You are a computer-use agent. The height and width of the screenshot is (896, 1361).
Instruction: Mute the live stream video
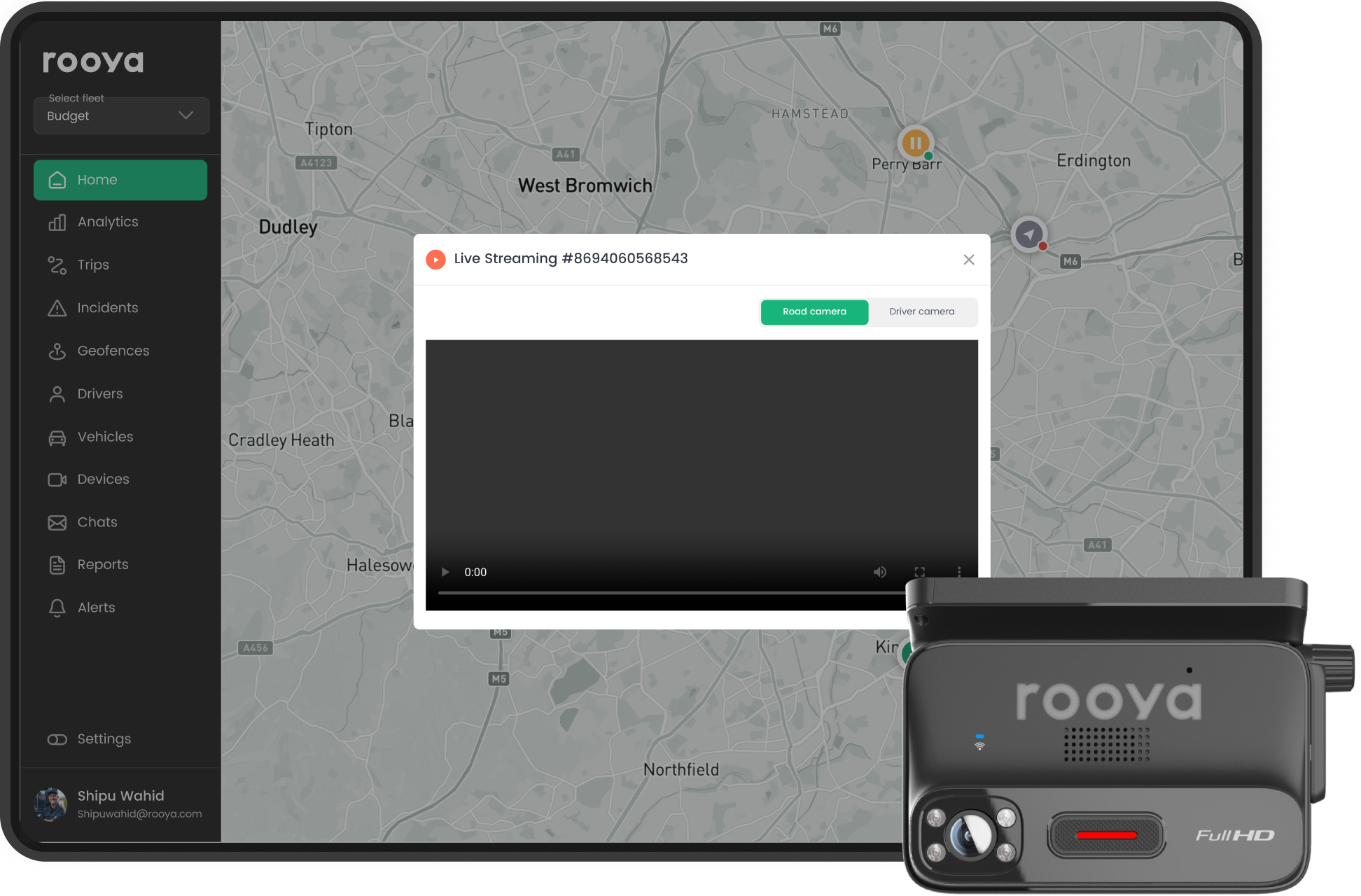[x=880, y=572]
